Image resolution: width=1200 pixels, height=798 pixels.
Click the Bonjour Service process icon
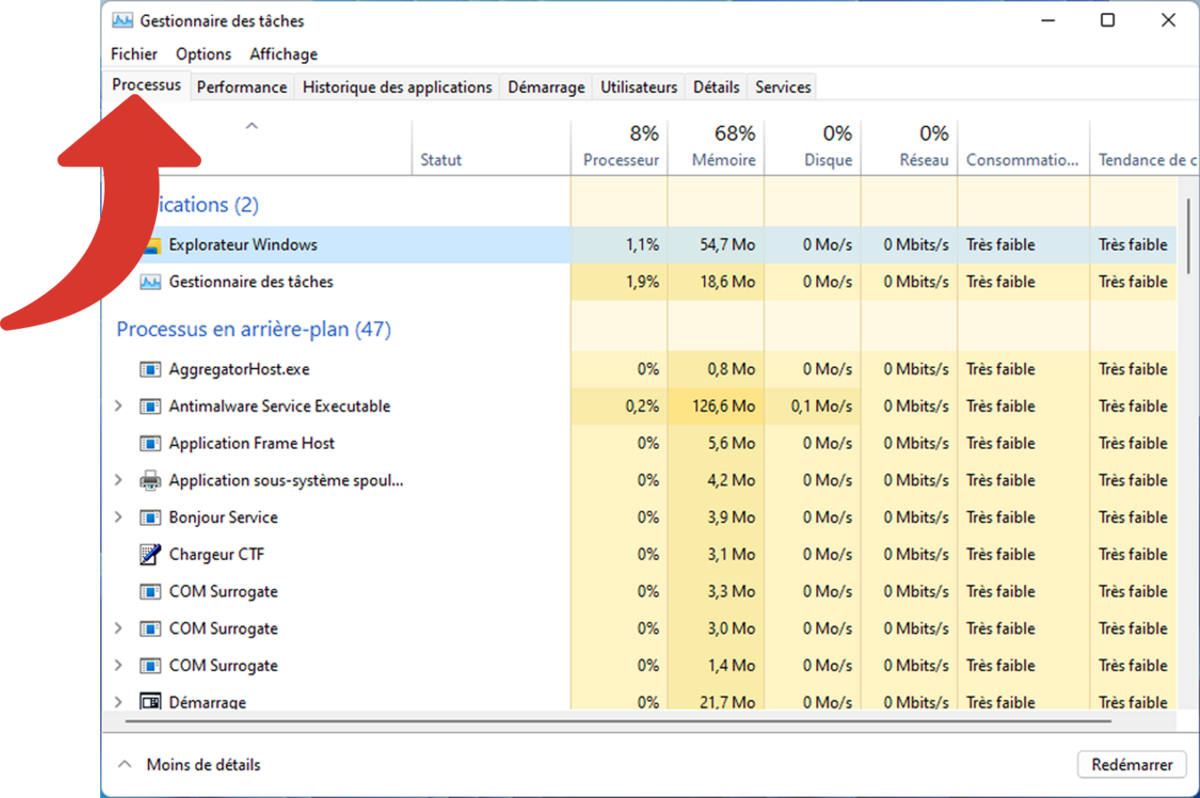coord(150,517)
